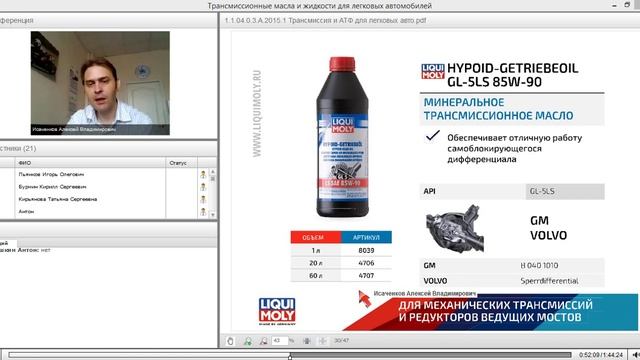Click the PDF document title tab
This screenshot has width=640, height=360.
(325, 20)
